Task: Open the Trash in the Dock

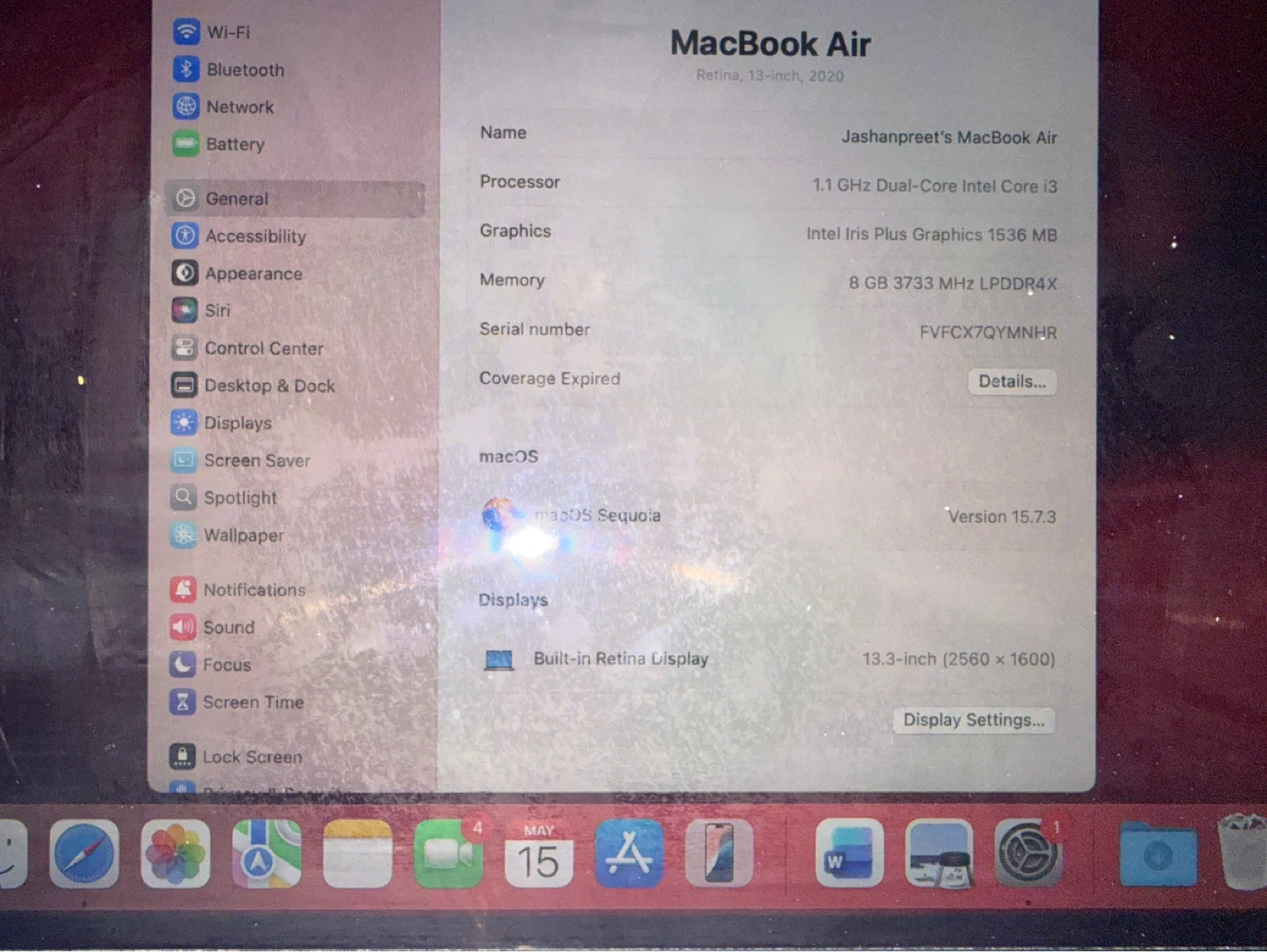Action: [1242, 853]
